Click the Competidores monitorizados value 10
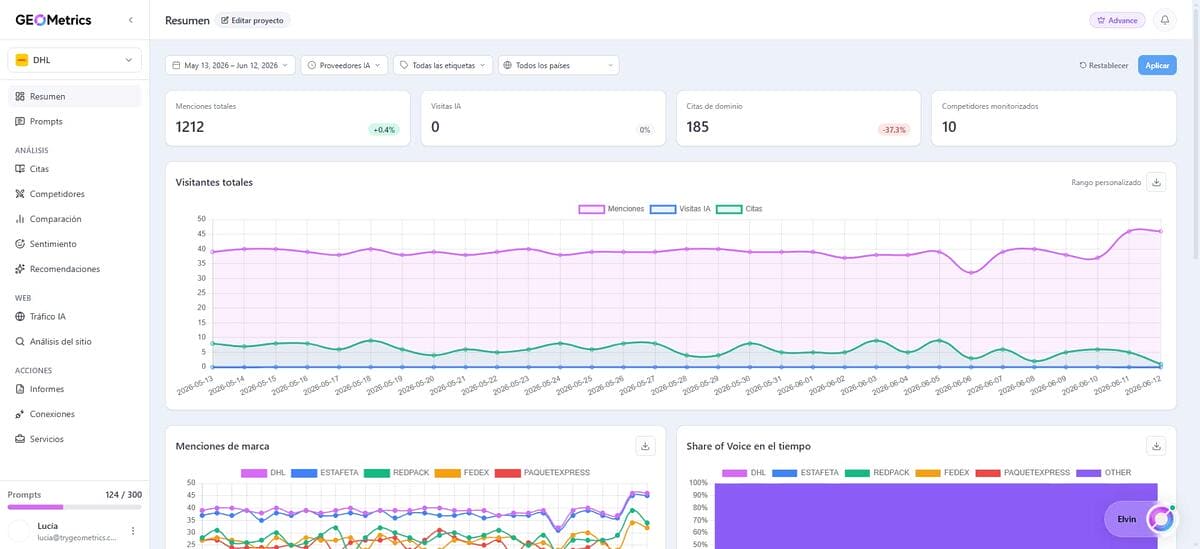This screenshot has height=549, width=1200. click(x=949, y=127)
